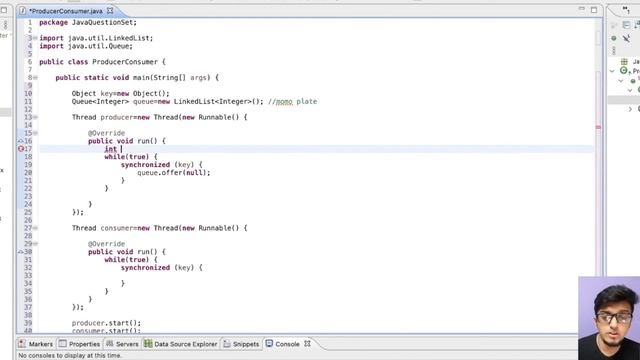Click 'Object key=new Object();' line
The image size is (640, 360).
[x=120, y=93]
